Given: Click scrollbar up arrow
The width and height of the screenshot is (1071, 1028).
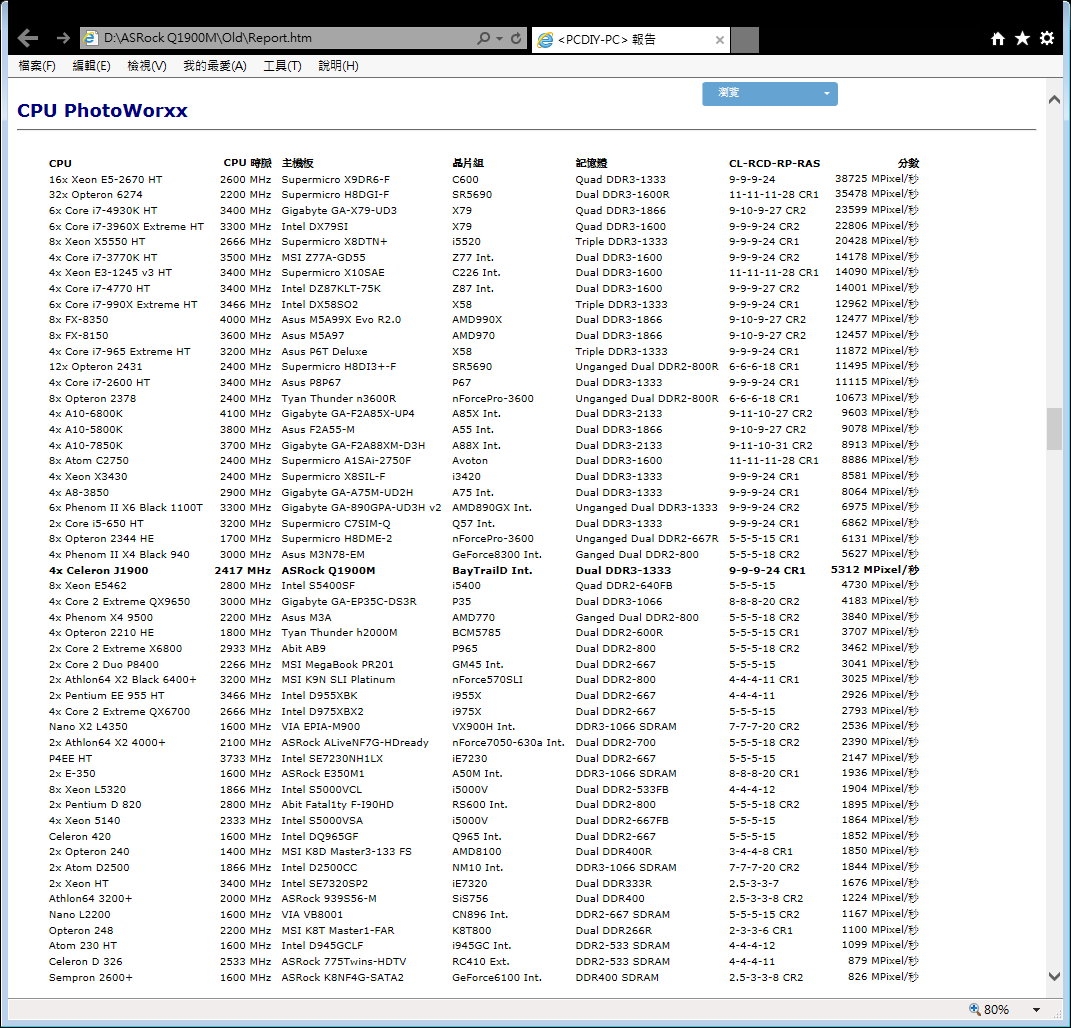Looking at the screenshot, I should pyautogui.click(x=1054, y=100).
